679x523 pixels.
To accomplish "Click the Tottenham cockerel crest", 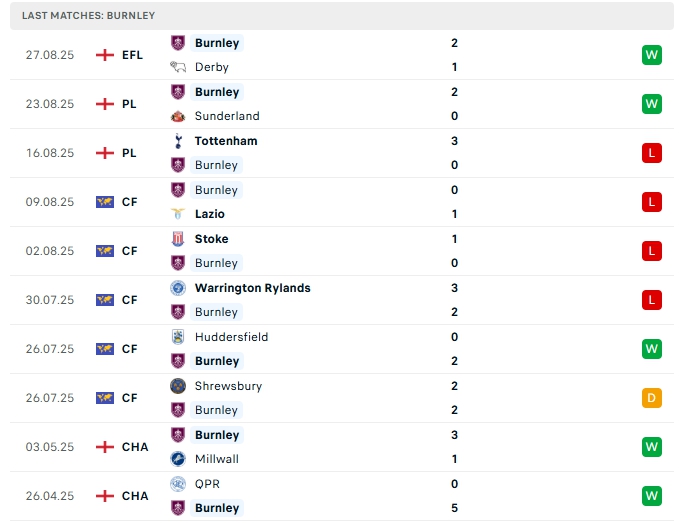I will click(178, 141).
